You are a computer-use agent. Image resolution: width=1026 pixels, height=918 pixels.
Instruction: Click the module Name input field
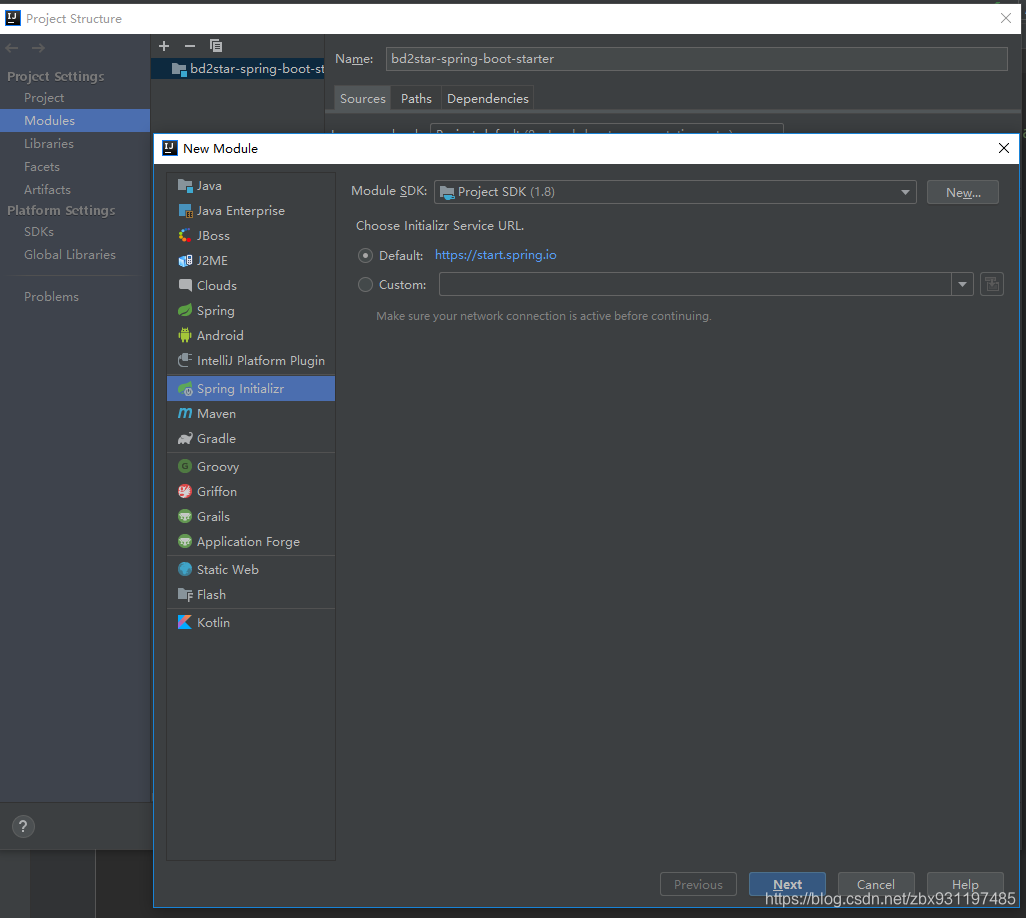(x=696, y=59)
